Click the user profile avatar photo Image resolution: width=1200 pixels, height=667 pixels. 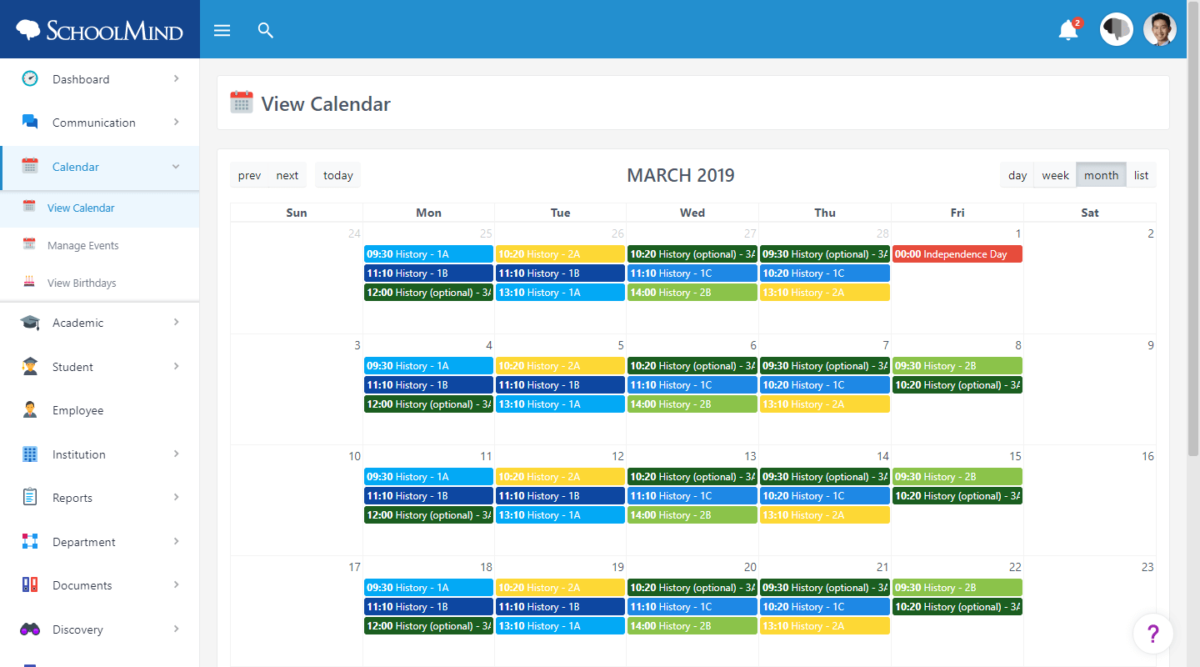[x=1160, y=30]
